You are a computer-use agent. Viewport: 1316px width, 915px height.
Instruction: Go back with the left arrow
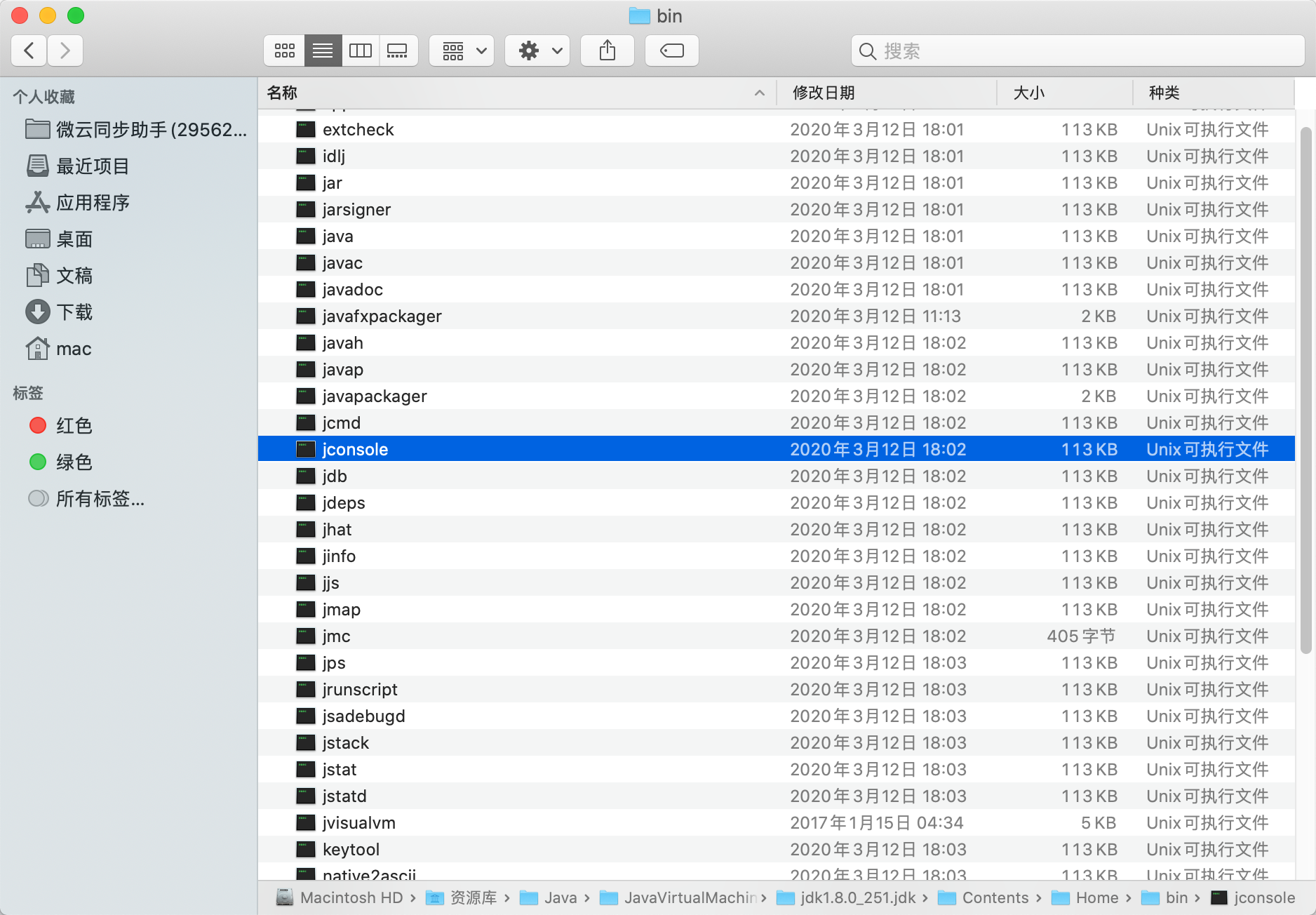point(29,51)
